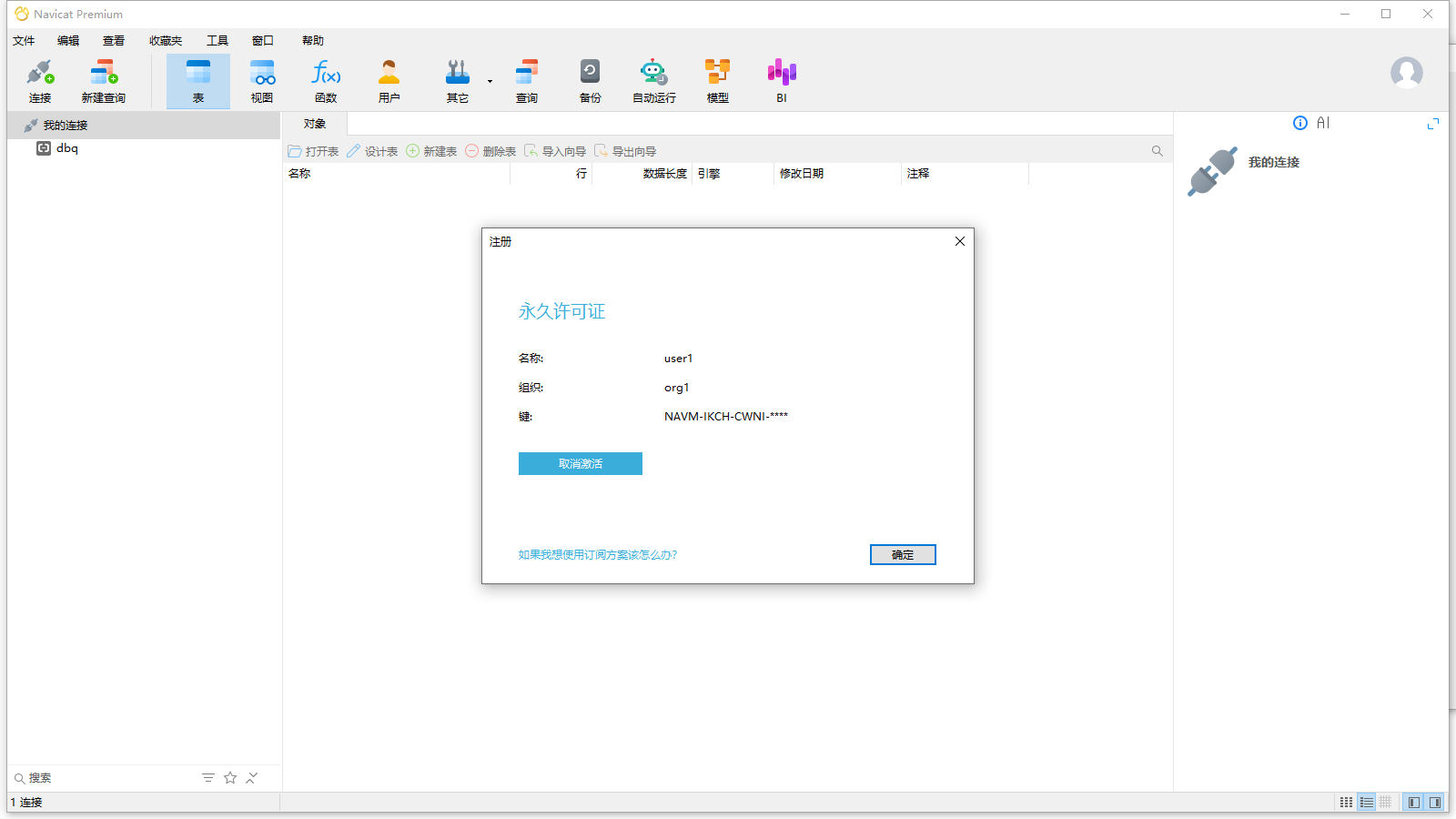Open the 备份 backup tool
1456x819 pixels.
click(x=591, y=81)
